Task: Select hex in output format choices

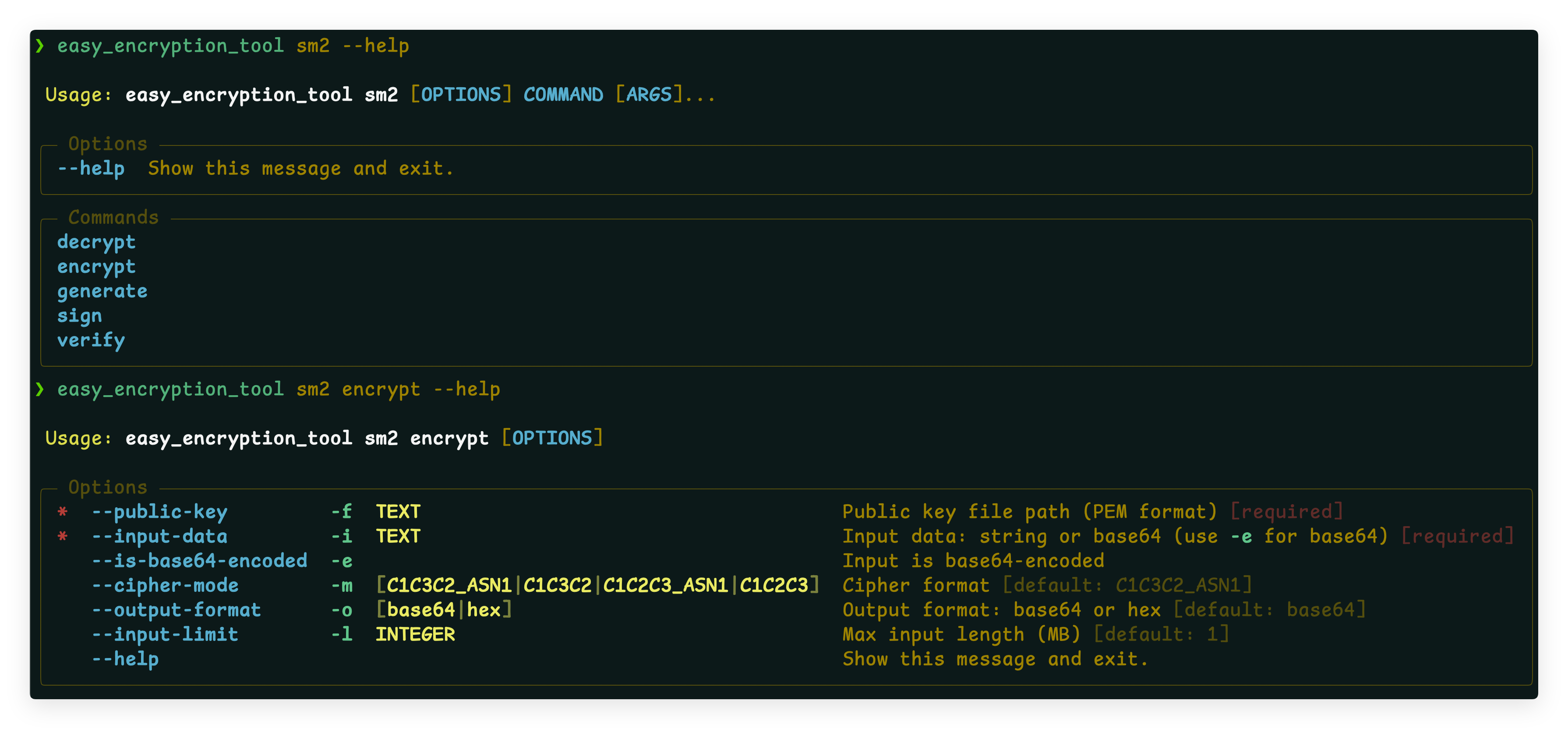Action: (x=483, y=610)
